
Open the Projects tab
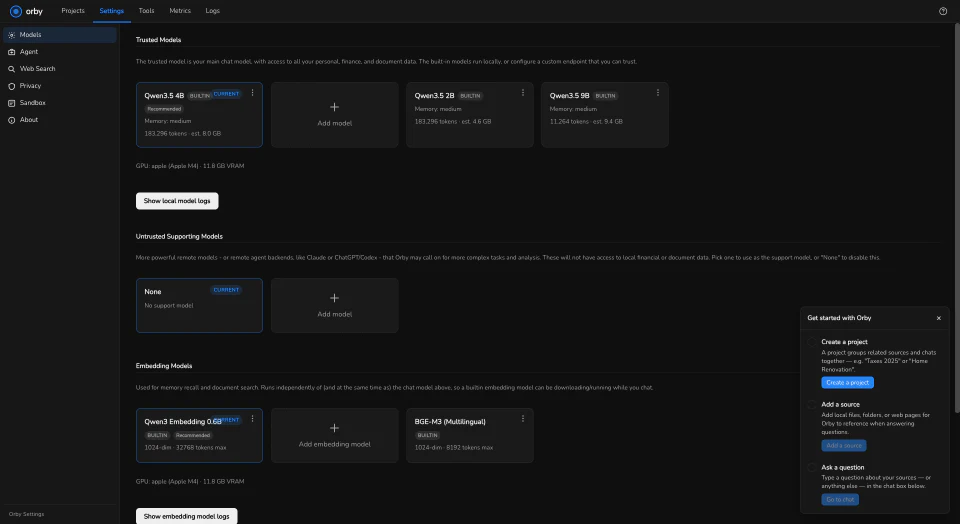click(73, 11)
